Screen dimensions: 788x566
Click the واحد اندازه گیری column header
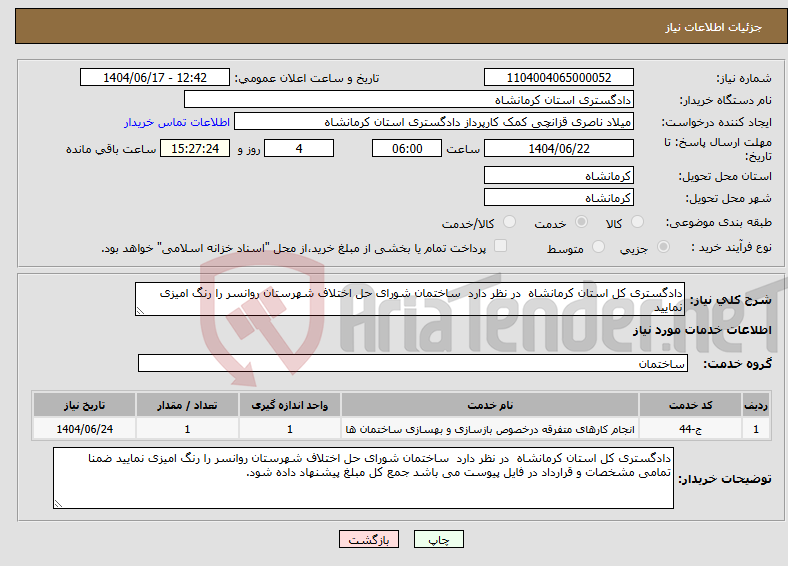tap(290, 405)
